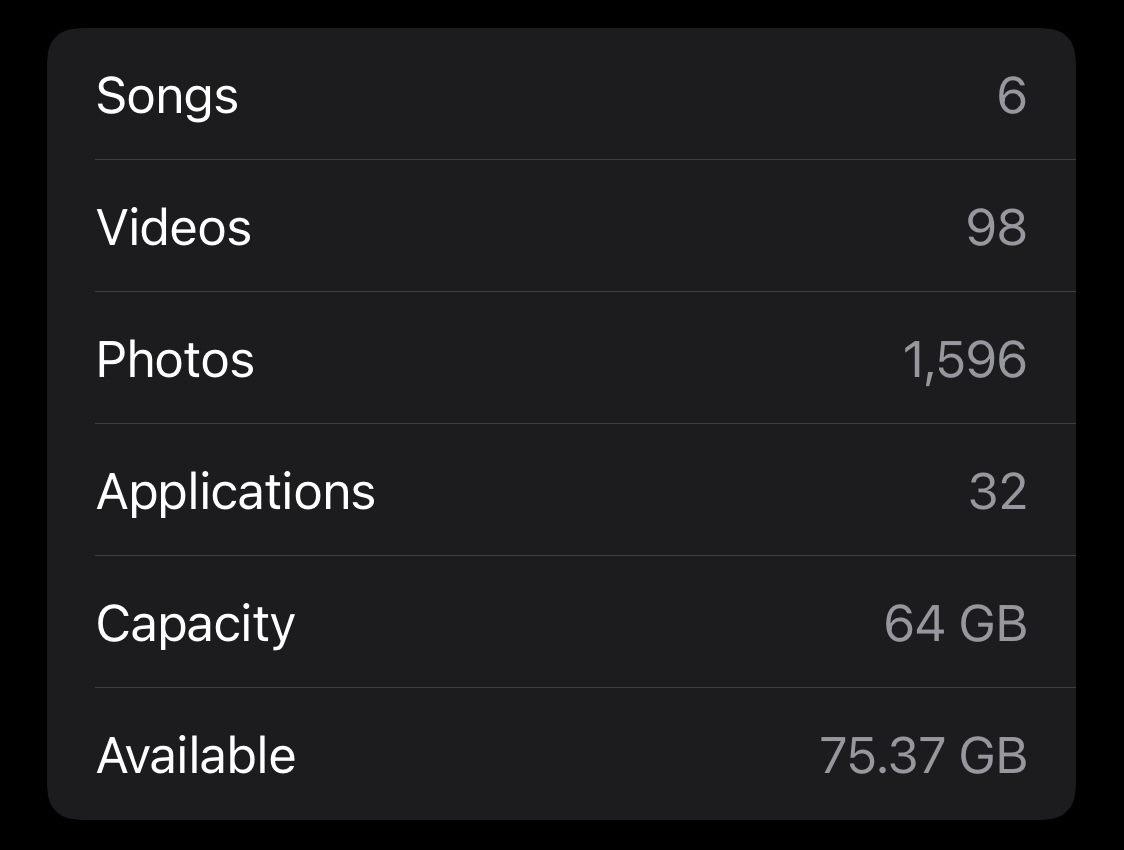Click the Capacity label
The image size is (1124, 850).
point(195,624)
